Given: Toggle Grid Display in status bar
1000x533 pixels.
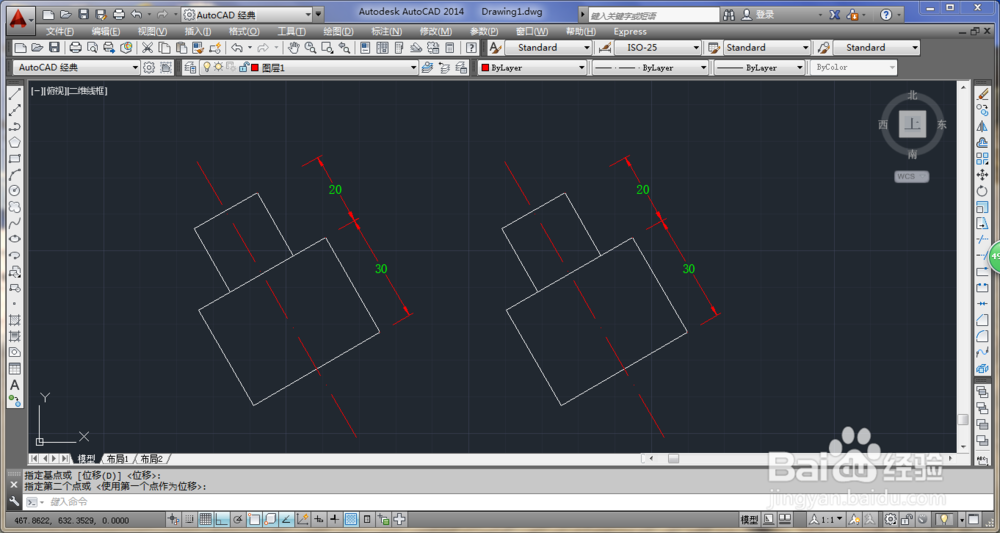Looking at the screenshot, I should (206, 519).
